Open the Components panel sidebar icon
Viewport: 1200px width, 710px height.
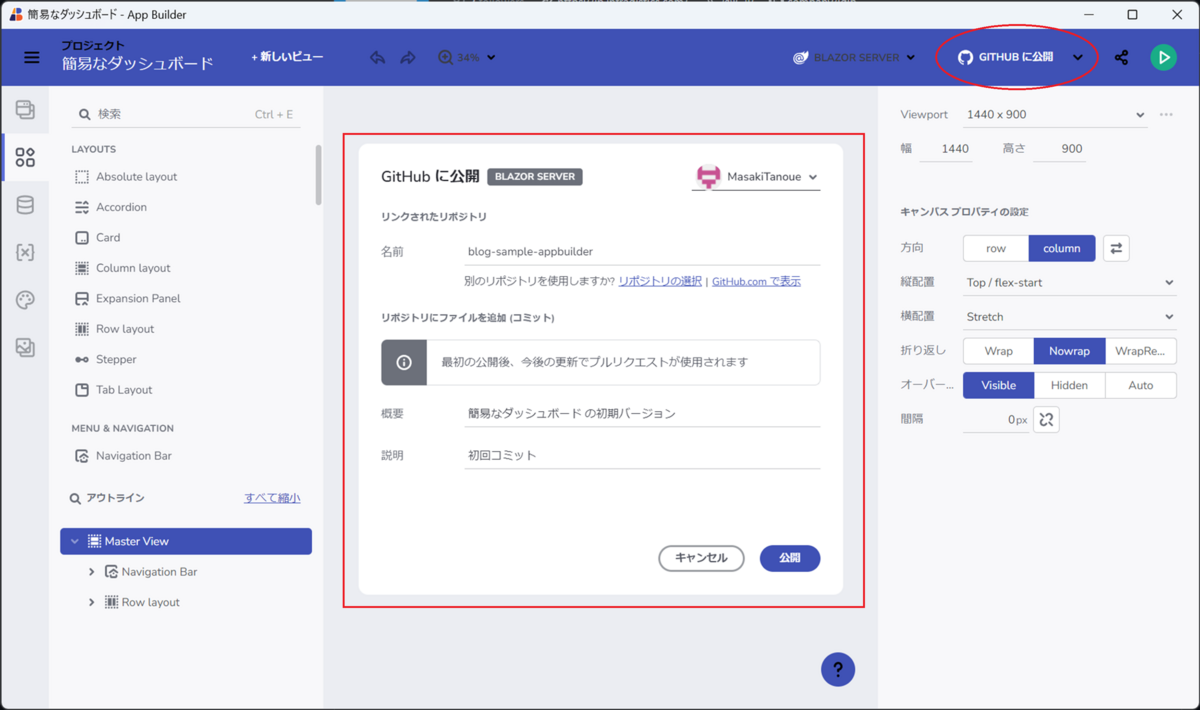[25, 157]
